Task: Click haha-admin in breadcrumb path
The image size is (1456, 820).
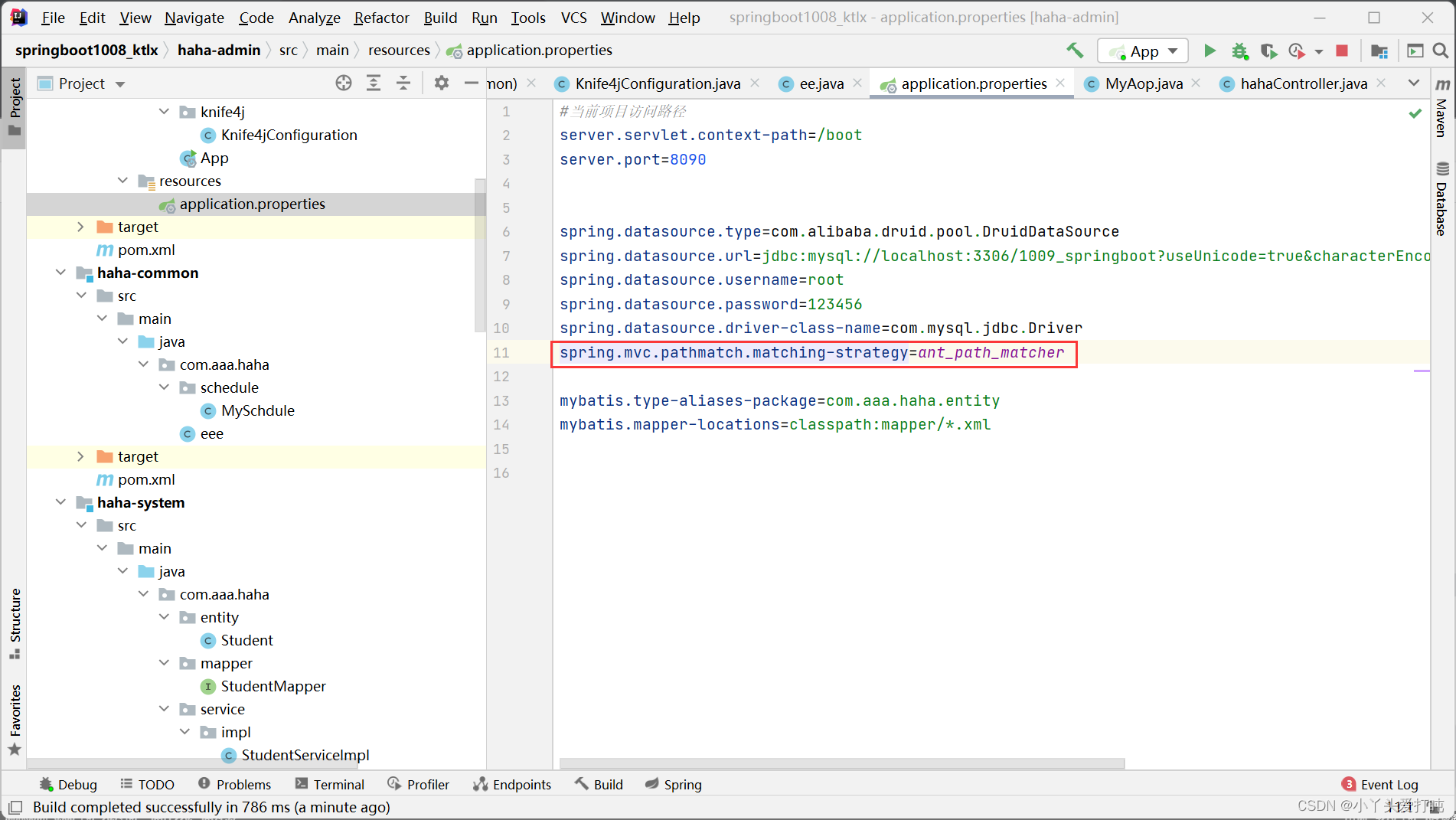Action: point(219,50)
